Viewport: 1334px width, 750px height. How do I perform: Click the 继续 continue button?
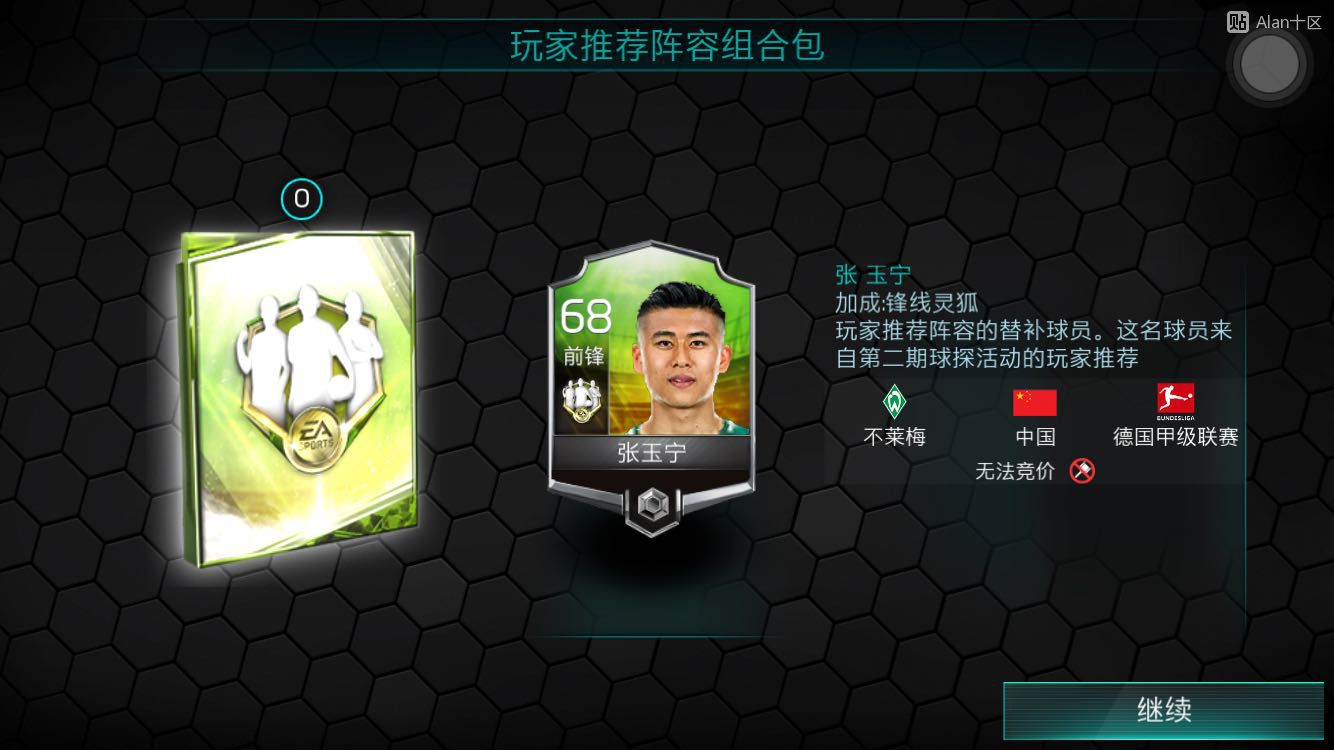pyautogui.click(x=1164, y=710)
